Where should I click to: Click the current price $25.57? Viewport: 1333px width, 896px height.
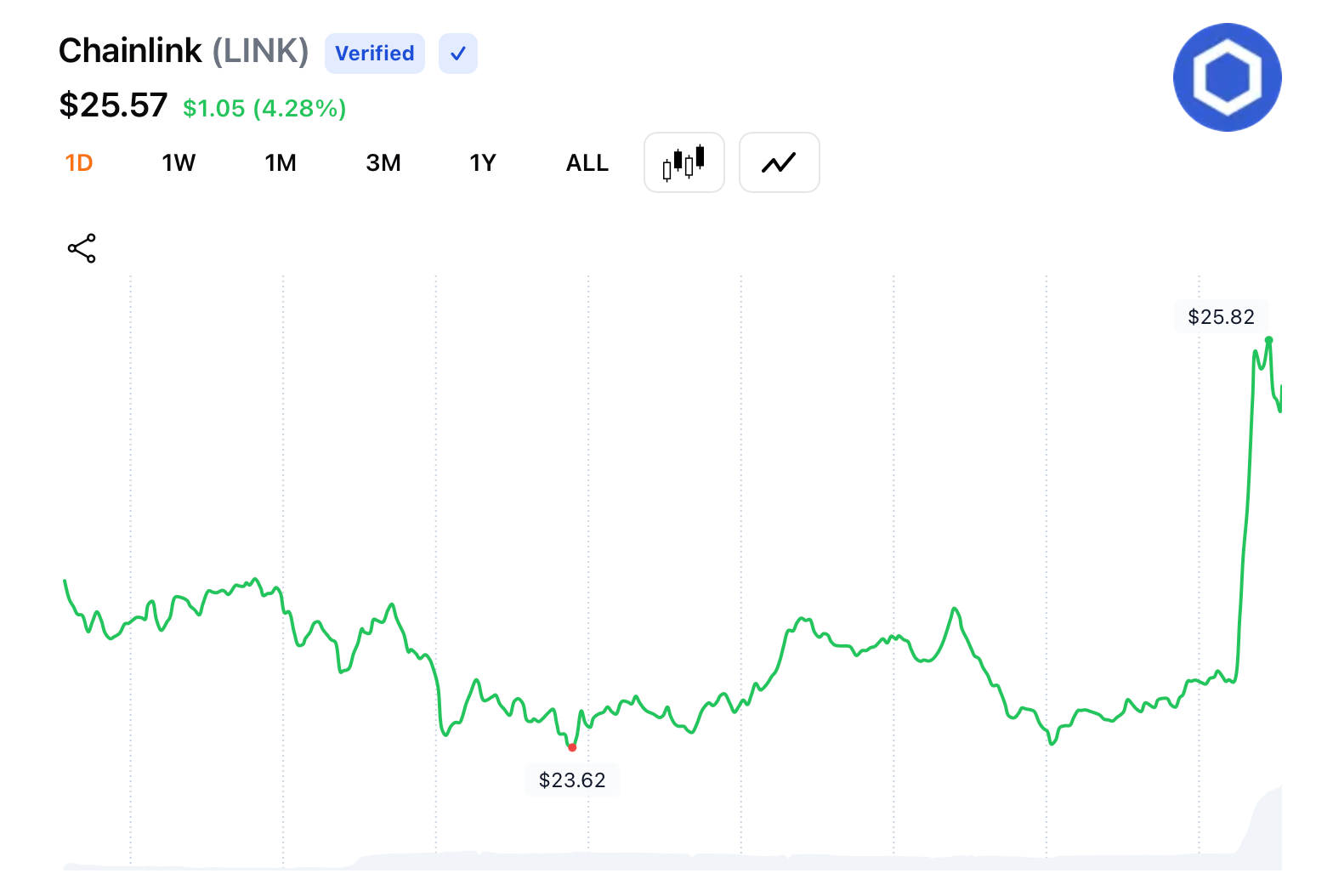pos(113,105)
